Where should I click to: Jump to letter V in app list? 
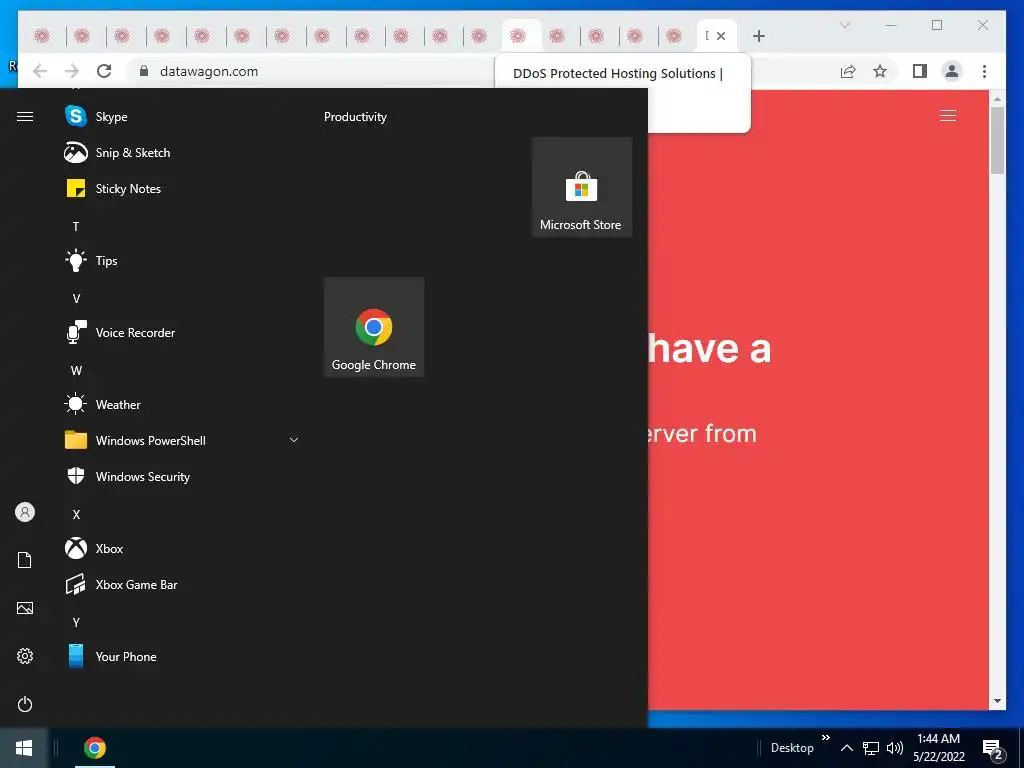76,298
